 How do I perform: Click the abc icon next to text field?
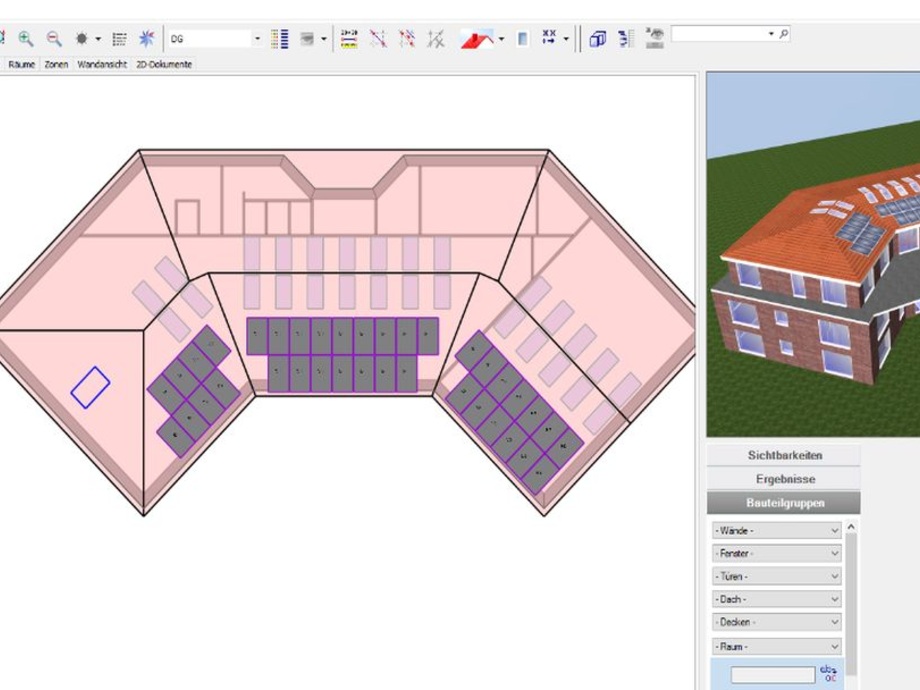[828, 674]
